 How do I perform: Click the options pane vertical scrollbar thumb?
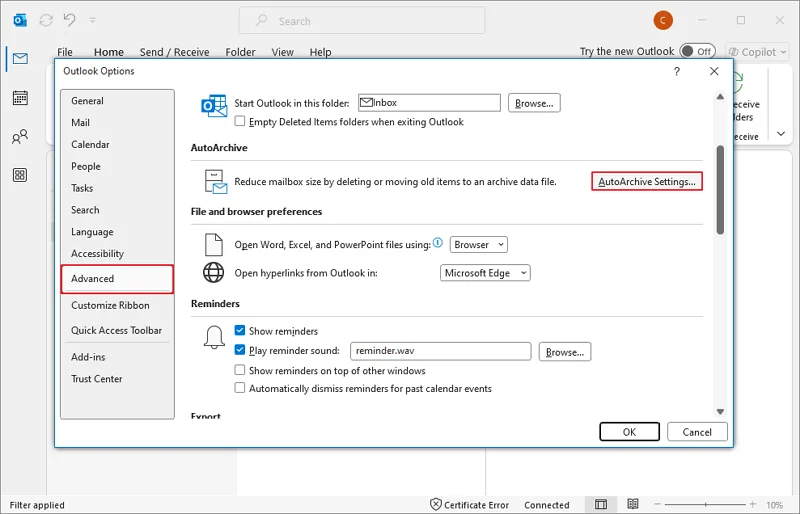[720, 190]
